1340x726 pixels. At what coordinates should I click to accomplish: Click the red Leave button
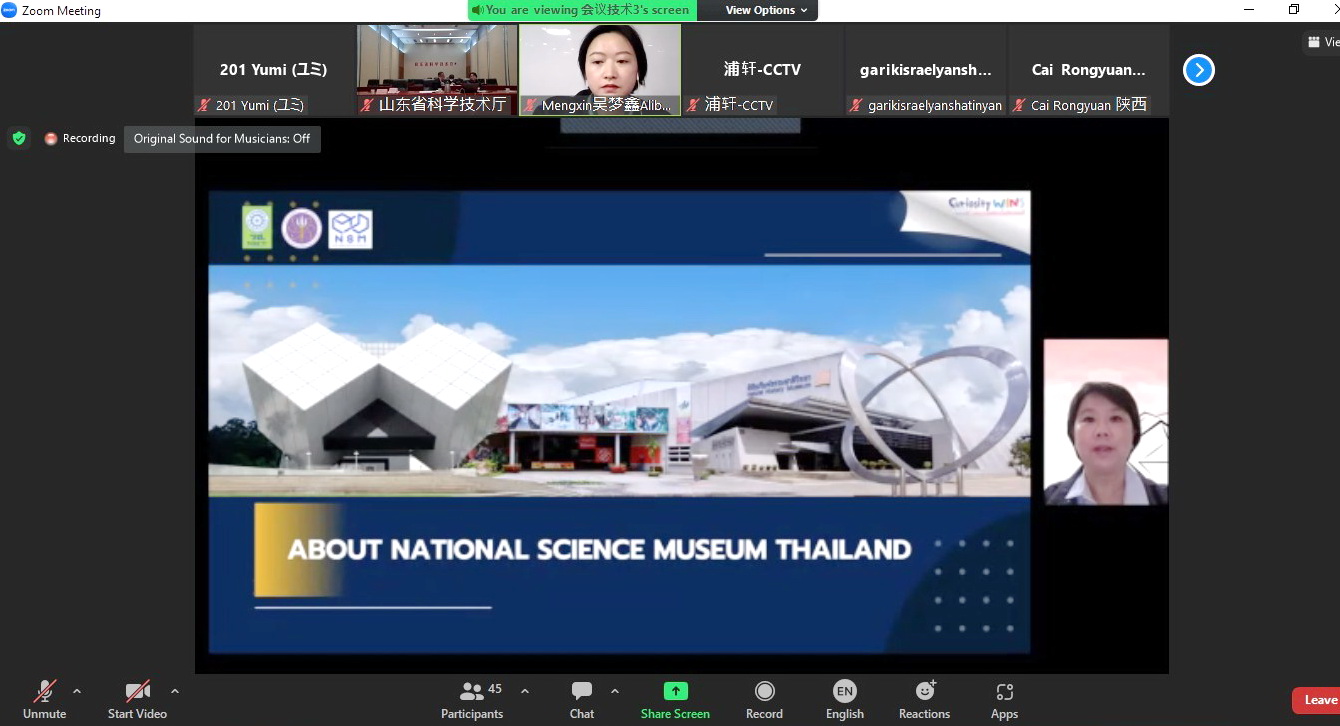click(x=1318, y=700)
